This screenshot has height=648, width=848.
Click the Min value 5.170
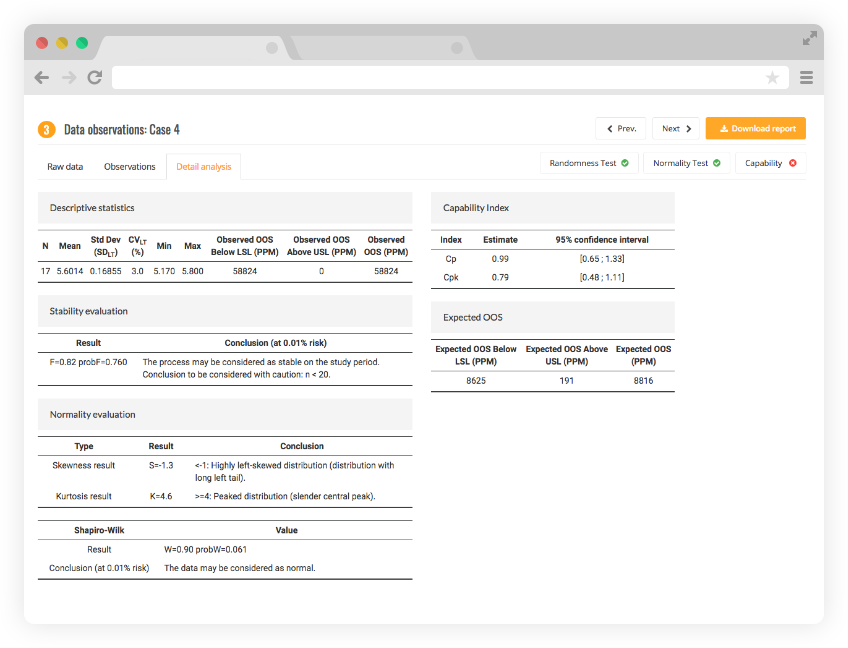coord(164,272)
